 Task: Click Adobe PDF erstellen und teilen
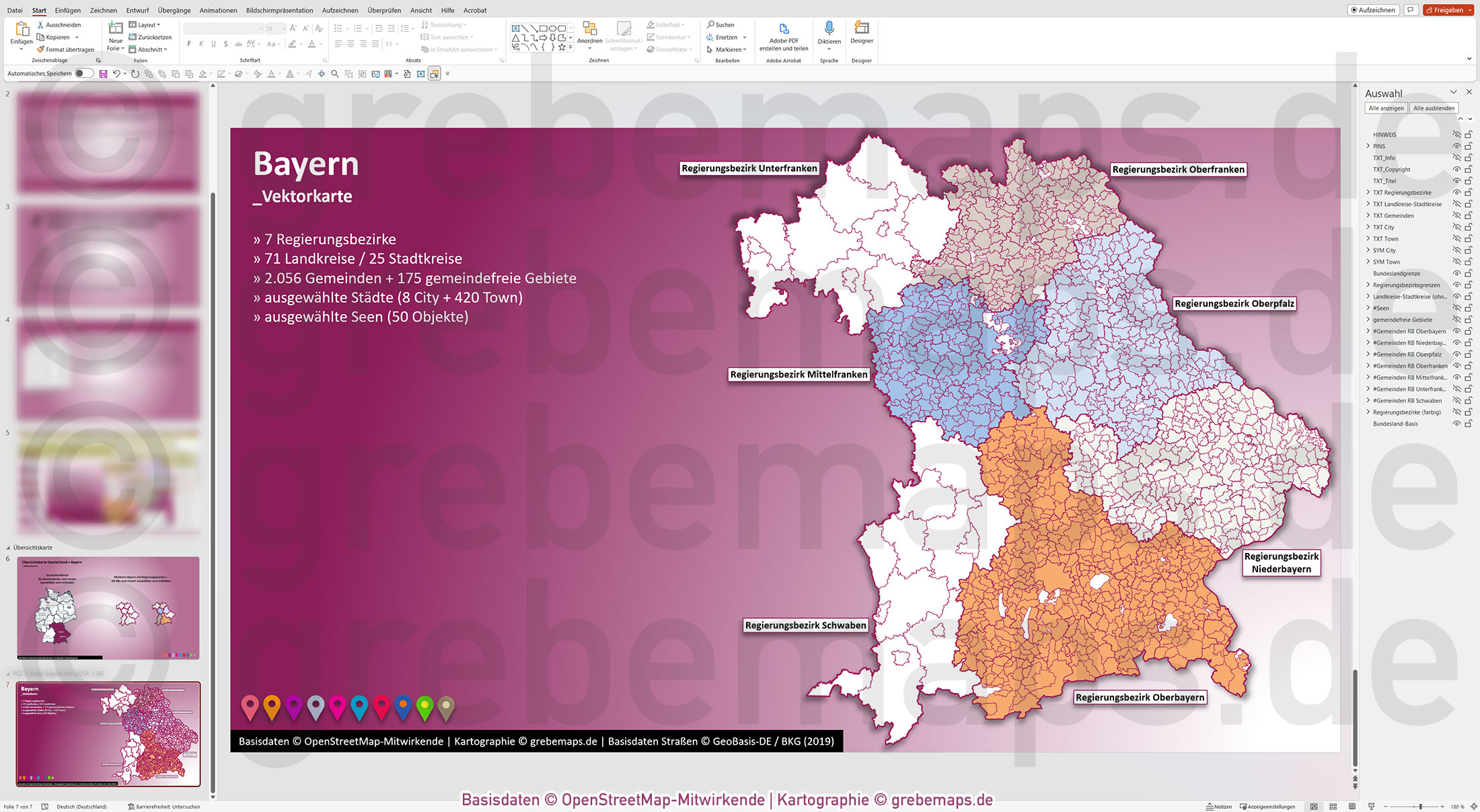tap(784, 37)
